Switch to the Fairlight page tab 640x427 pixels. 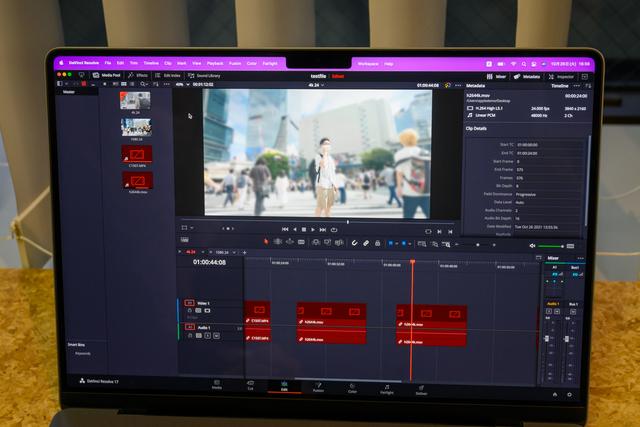(x=387, y=389)
